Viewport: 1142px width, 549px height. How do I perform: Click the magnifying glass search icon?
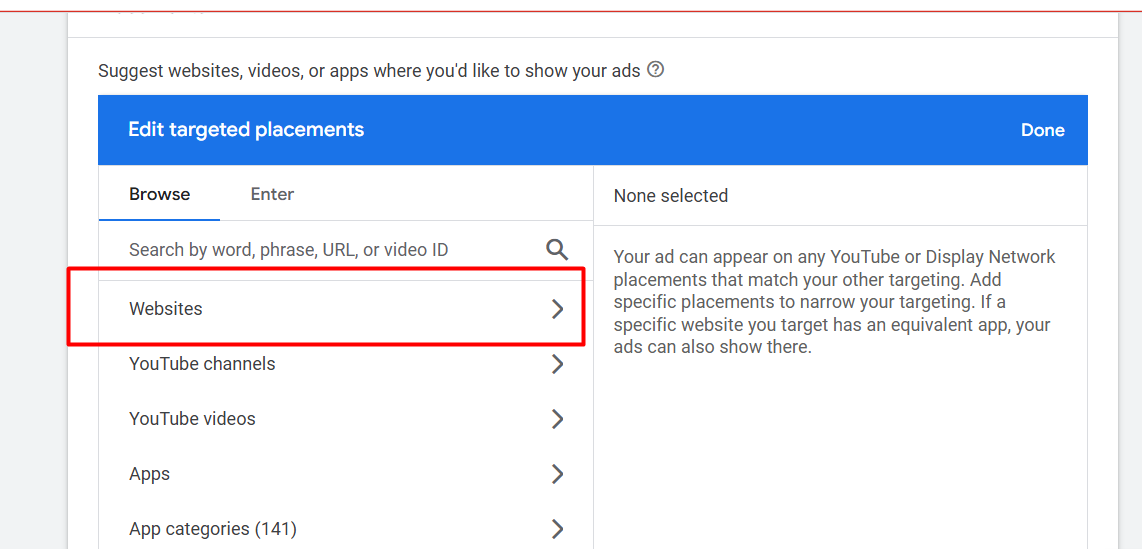point(557,250)
